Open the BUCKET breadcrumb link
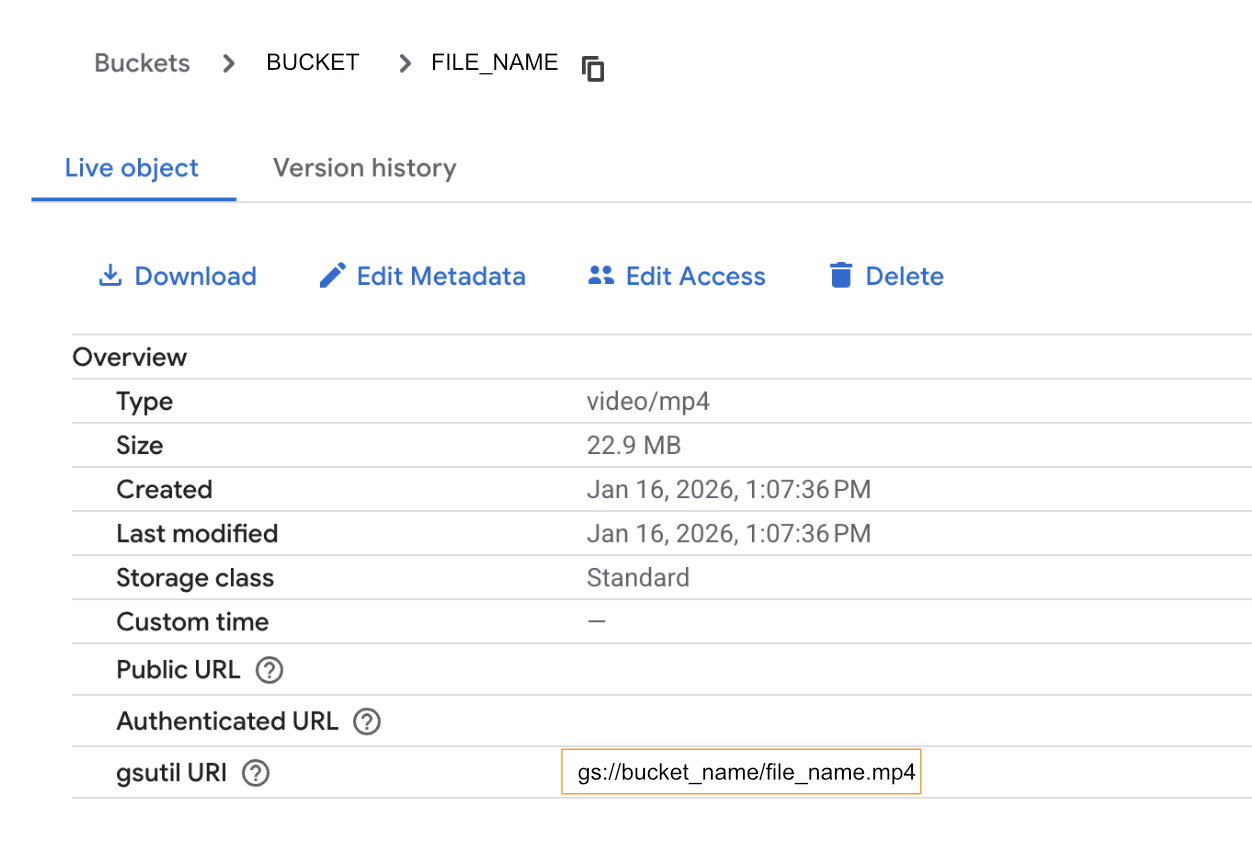 pos(312,62)
